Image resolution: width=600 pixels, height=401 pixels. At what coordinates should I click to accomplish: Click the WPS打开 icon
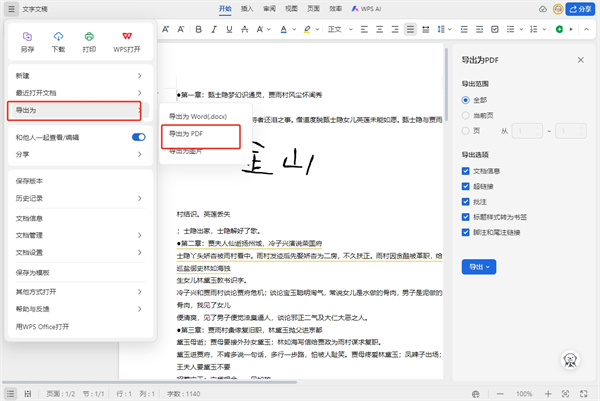click(x=127, y=36)
